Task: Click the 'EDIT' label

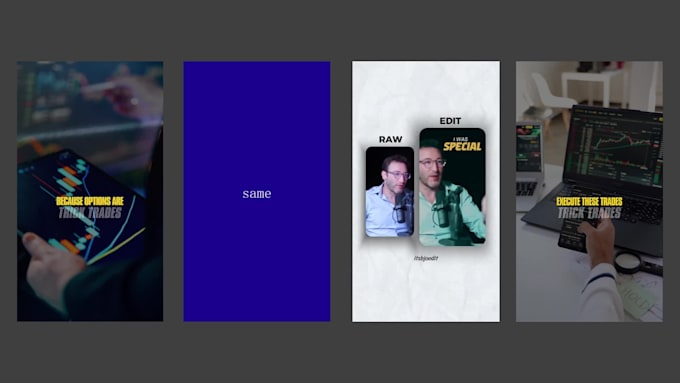Action: (450, 121)
